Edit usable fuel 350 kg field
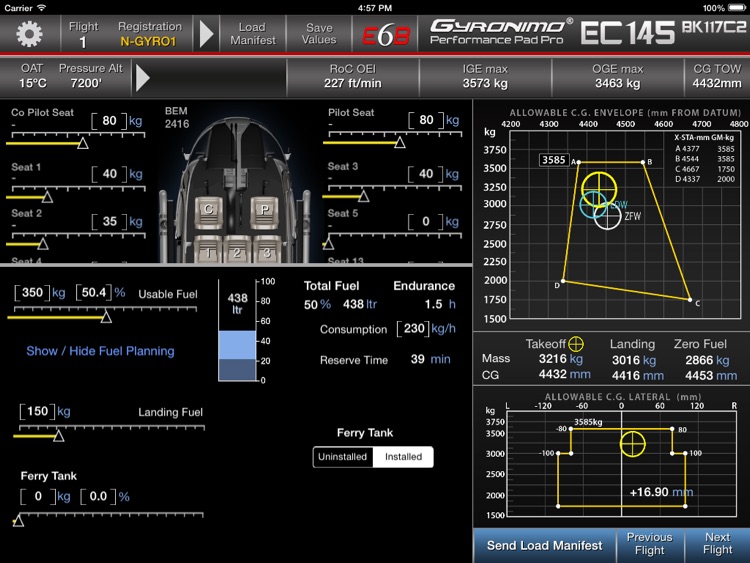Viewport: 750px width, 563px height. (x=32, y=293)
